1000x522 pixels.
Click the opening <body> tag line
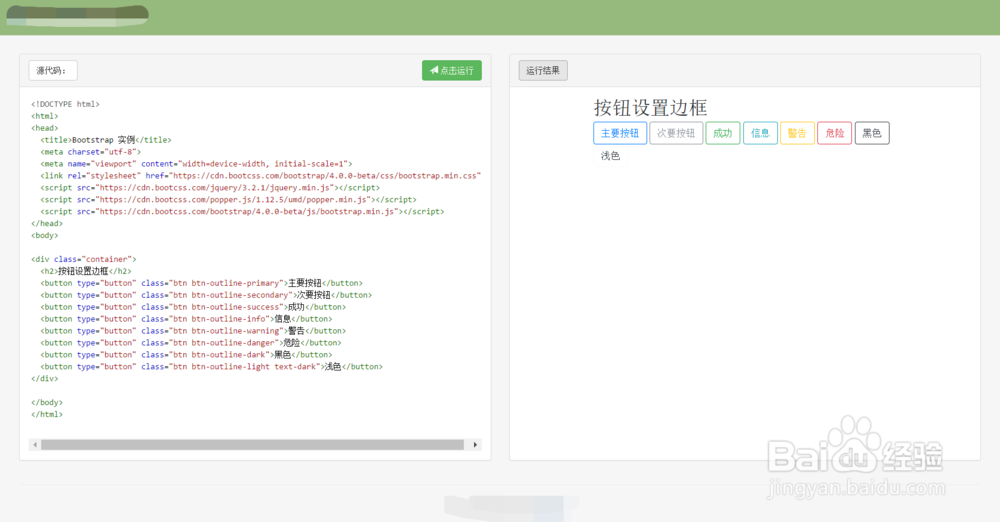[x=45, y=235]
